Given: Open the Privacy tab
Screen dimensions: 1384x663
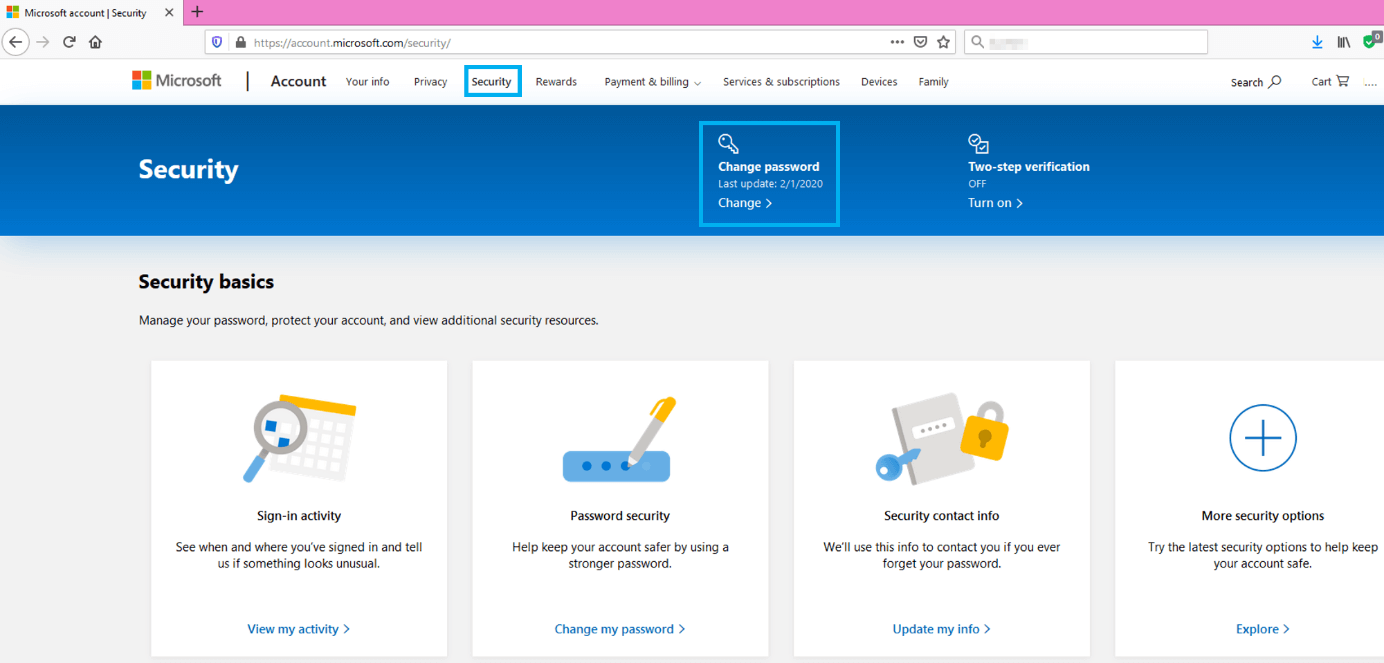Looking at the screenshot, I should pyautogui.click(x=430, y=82).
